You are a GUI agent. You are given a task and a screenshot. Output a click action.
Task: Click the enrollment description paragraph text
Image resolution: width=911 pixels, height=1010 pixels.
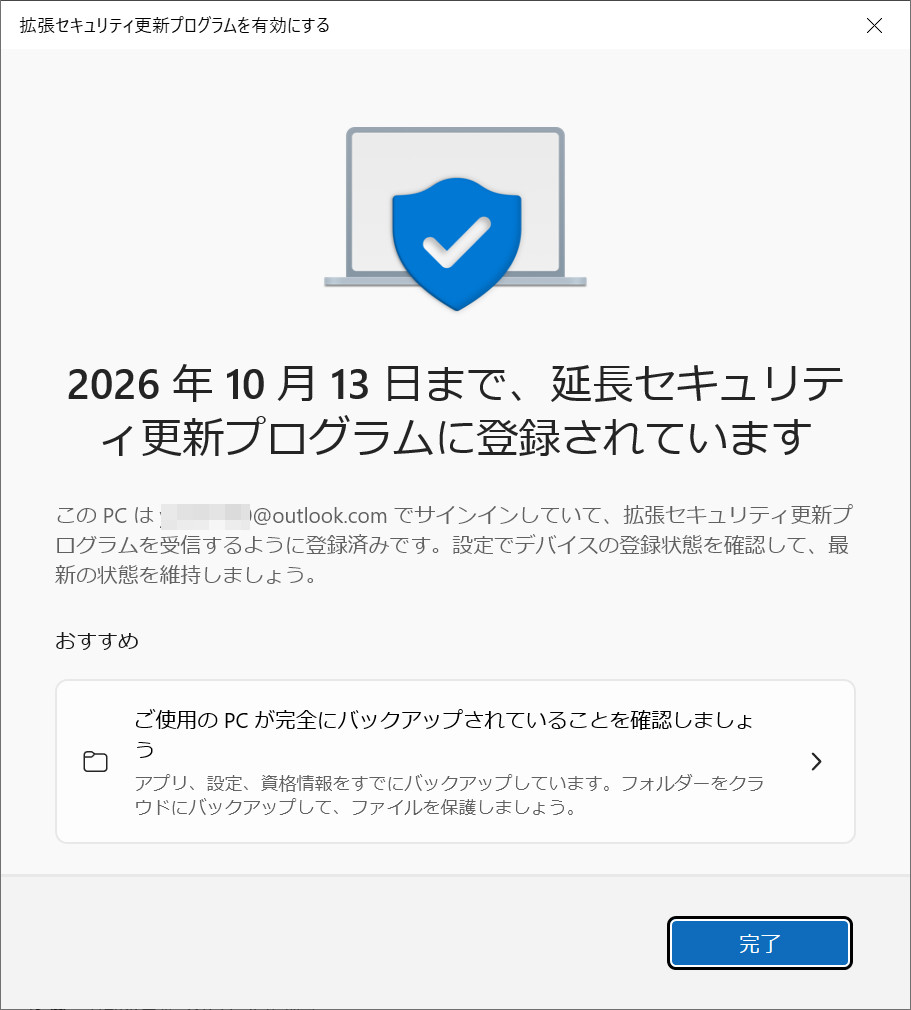pyautogui.click(x=454, y=545)
